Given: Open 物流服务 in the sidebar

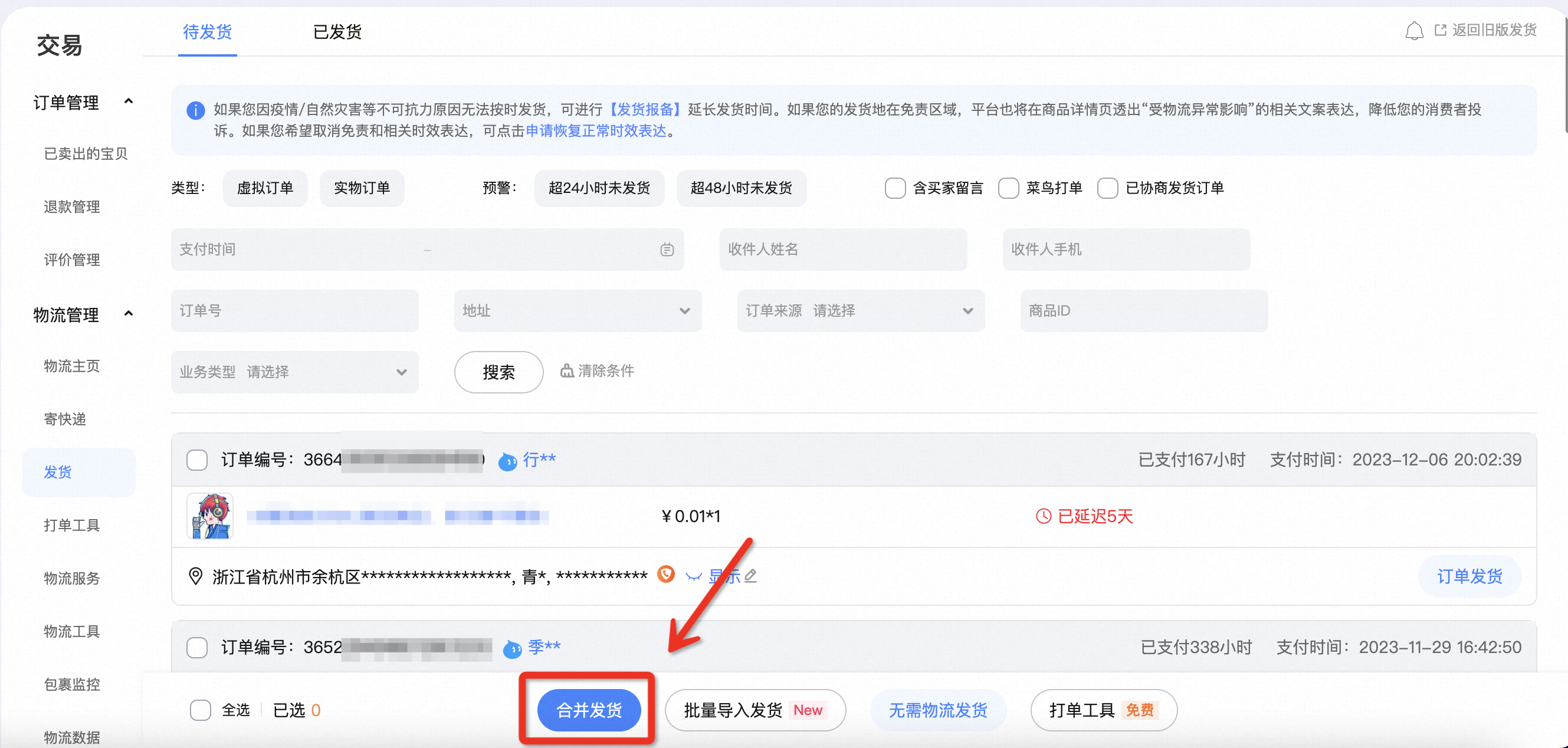Looking at the screenshot, I should coord(72,578).
